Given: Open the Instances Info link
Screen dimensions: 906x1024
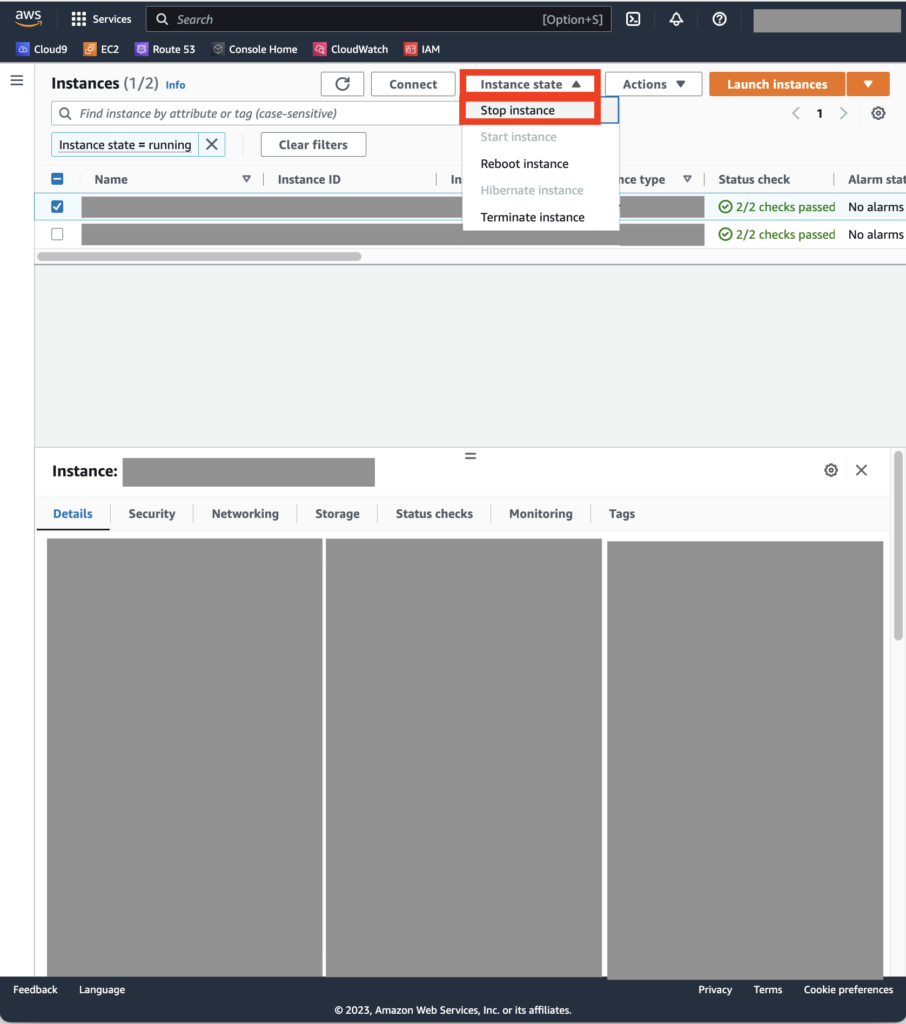Looking at the screenshot, I should [175, 85].
